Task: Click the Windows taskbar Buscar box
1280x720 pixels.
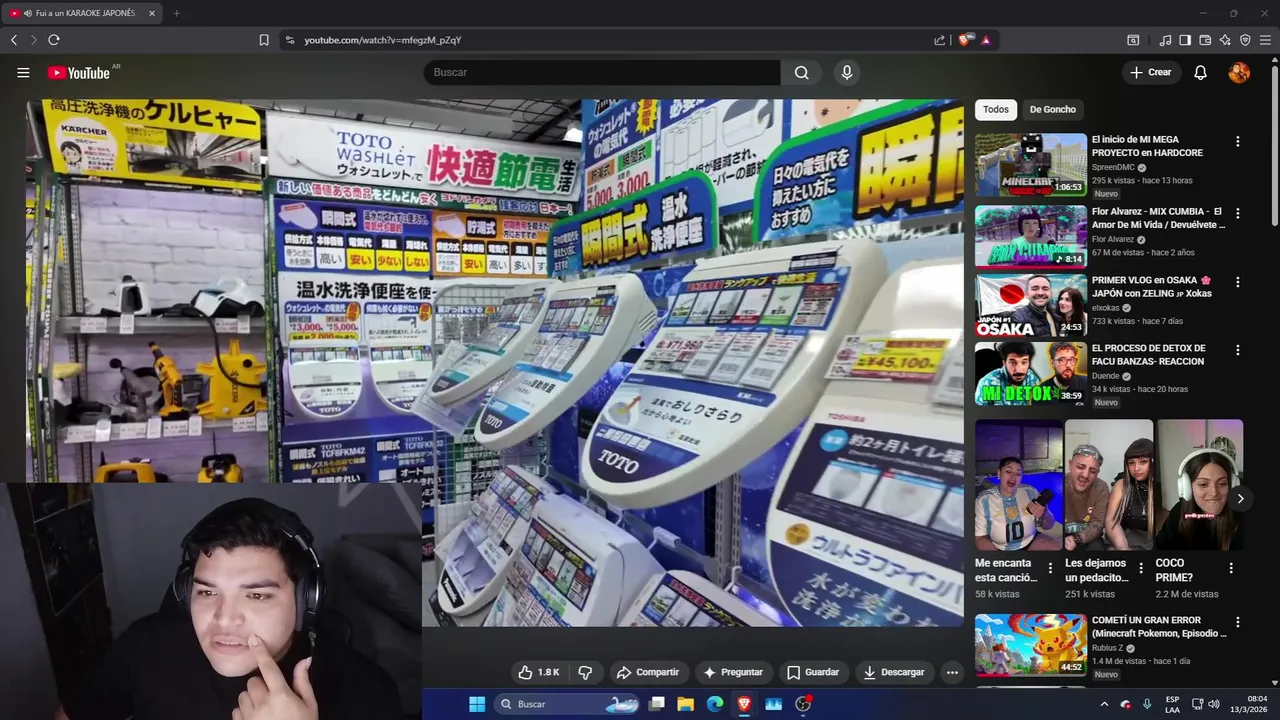Action: coord(568,704)
